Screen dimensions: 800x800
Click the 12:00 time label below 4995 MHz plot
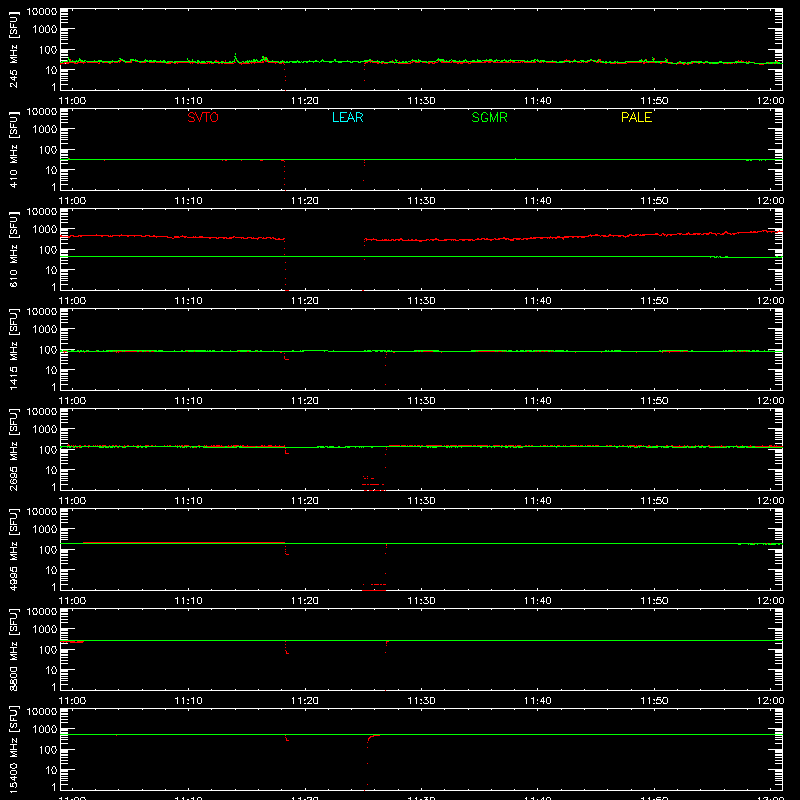tap(770, 601)
